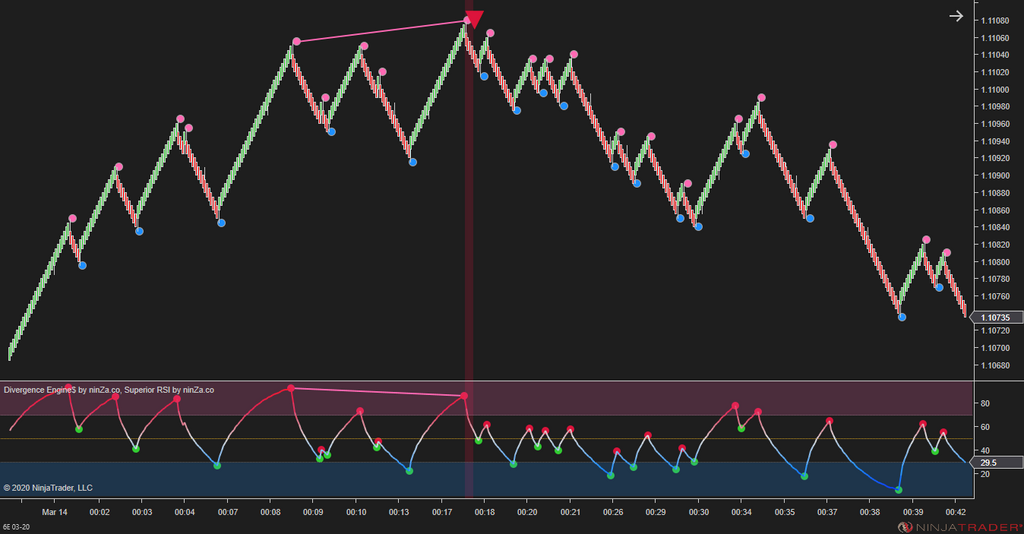Click the 00:39 time axis label

tap(913, 512)
